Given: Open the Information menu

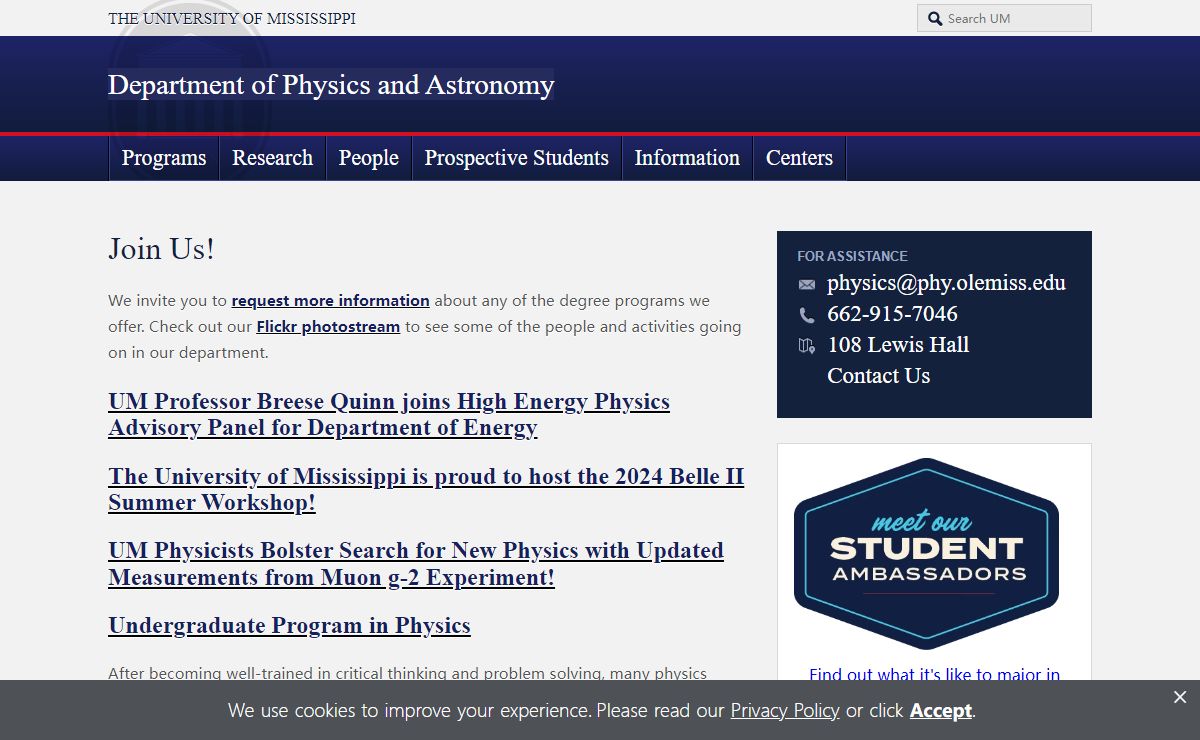Looking at the screenshot, I should [687, 158].
